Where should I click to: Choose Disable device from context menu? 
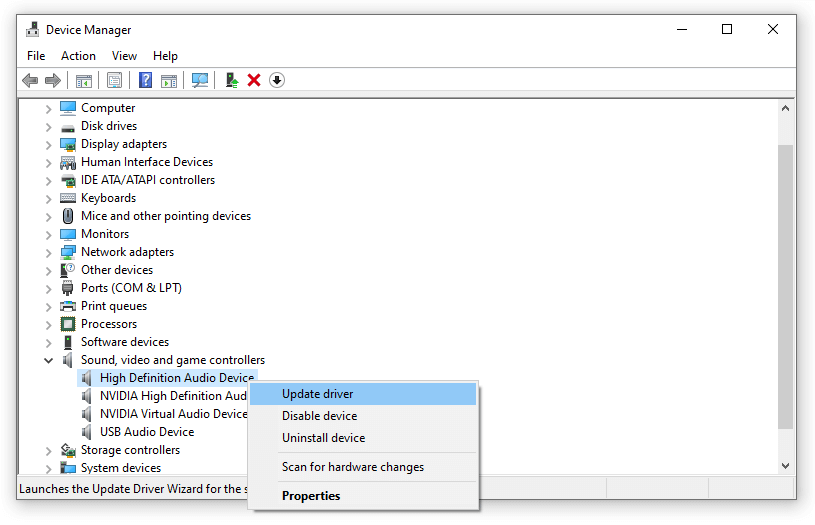pyautogui.click(x=363, y=416)
